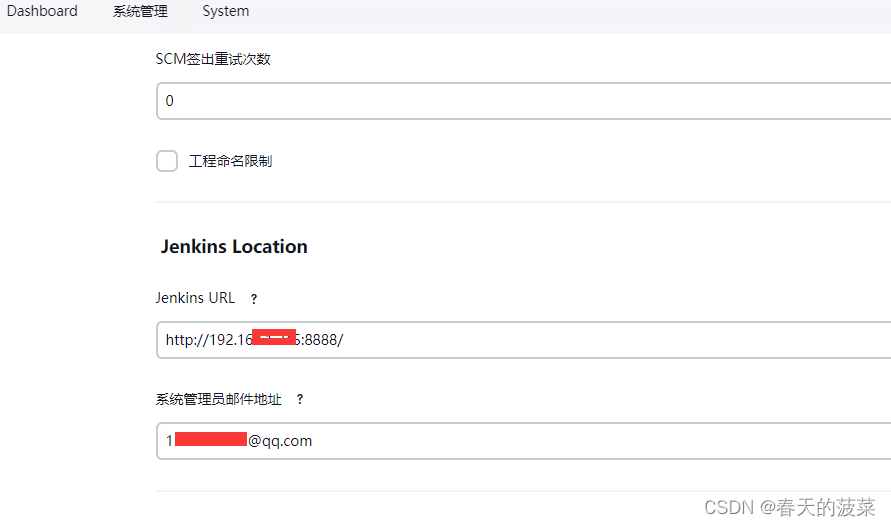Click the 'Jenkins URL' label text
Viewport: 891px width, 526px height.
pyautogui.click(x=195, y=298)
